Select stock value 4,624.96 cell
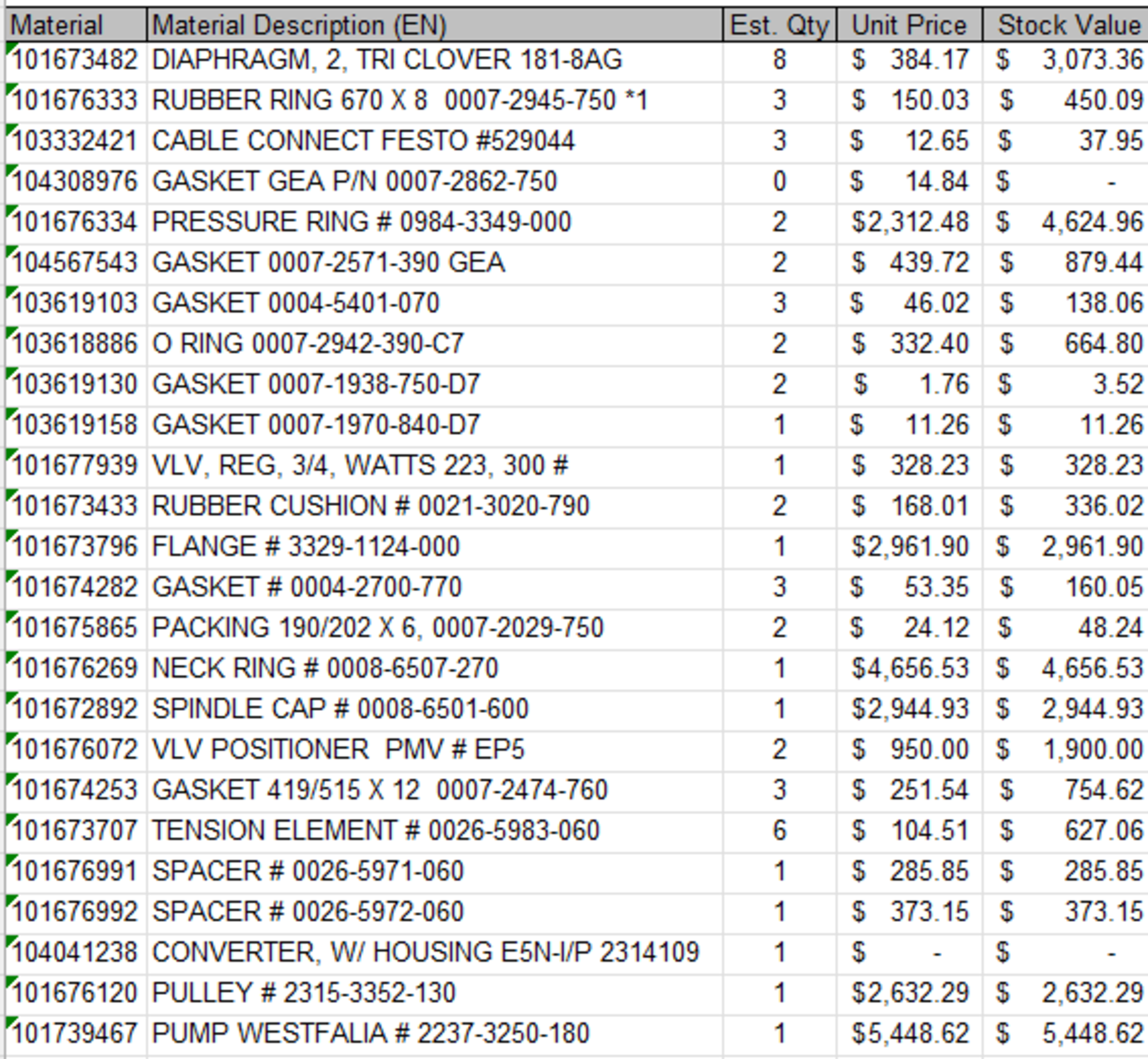This screenshot has width=1148, height=1059. 1065,224
